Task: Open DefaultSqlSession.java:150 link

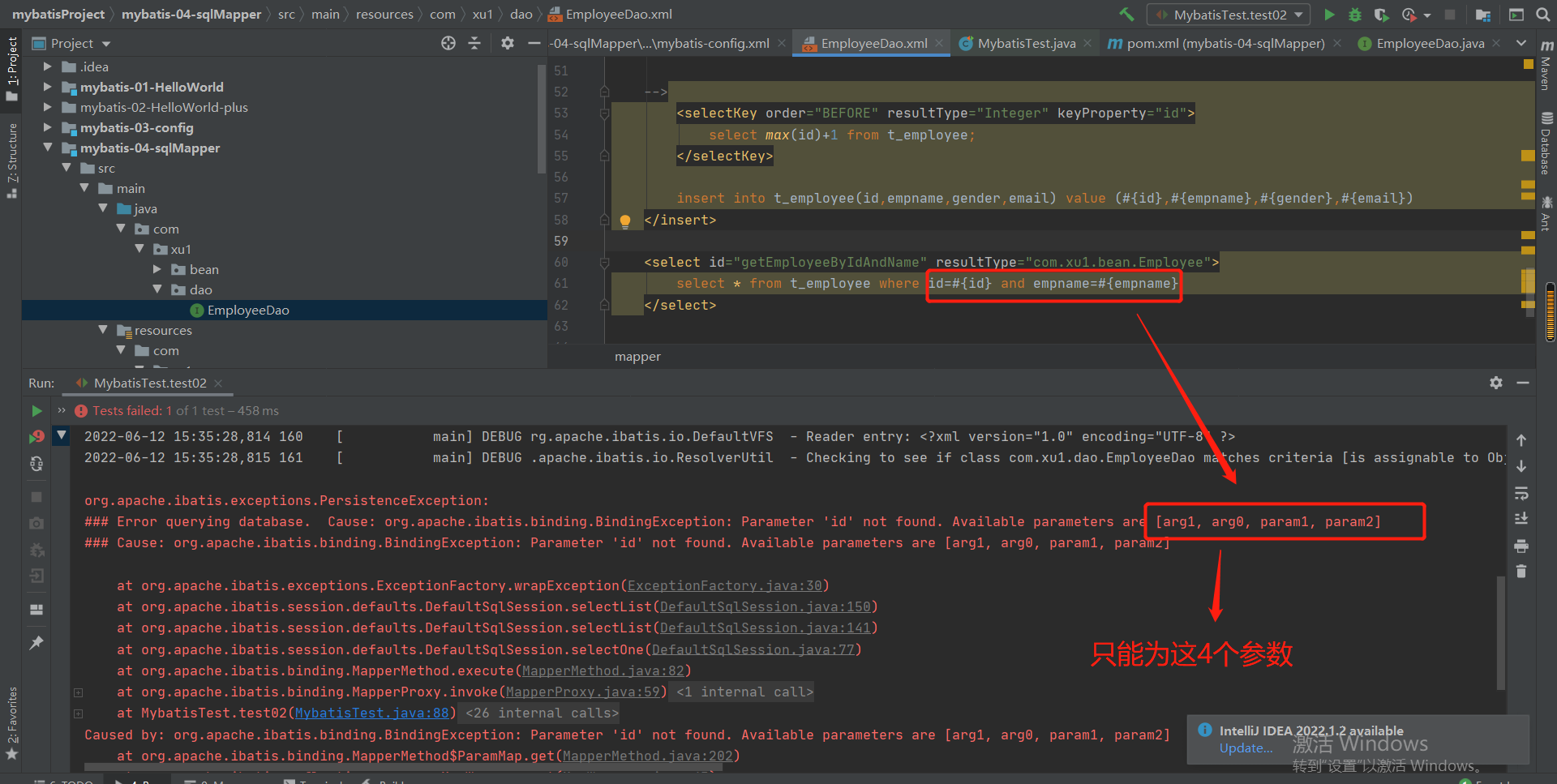Action: click(x=765, y=606)
